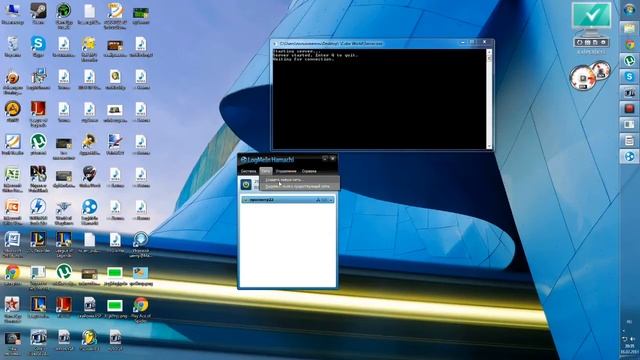This screenshot has width=640, height=360.
Task: Select the Play Ace of Spades Chrome shortcut
Action: [x=141, y=309]
